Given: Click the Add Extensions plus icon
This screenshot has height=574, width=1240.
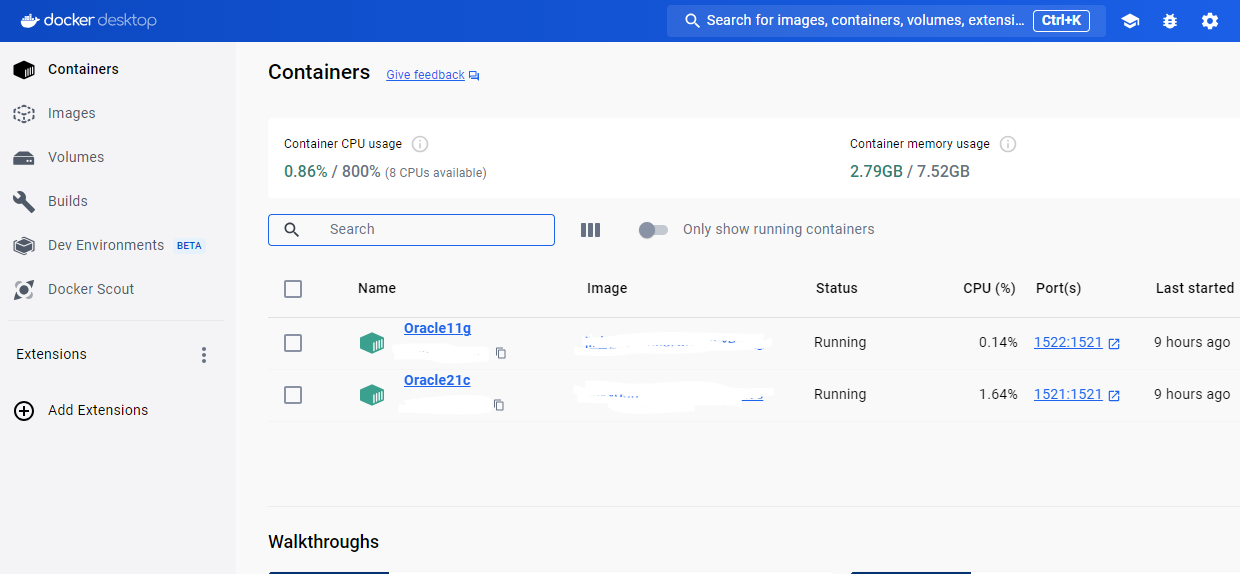Looking at the screenshot, I should tap(24, 411).
